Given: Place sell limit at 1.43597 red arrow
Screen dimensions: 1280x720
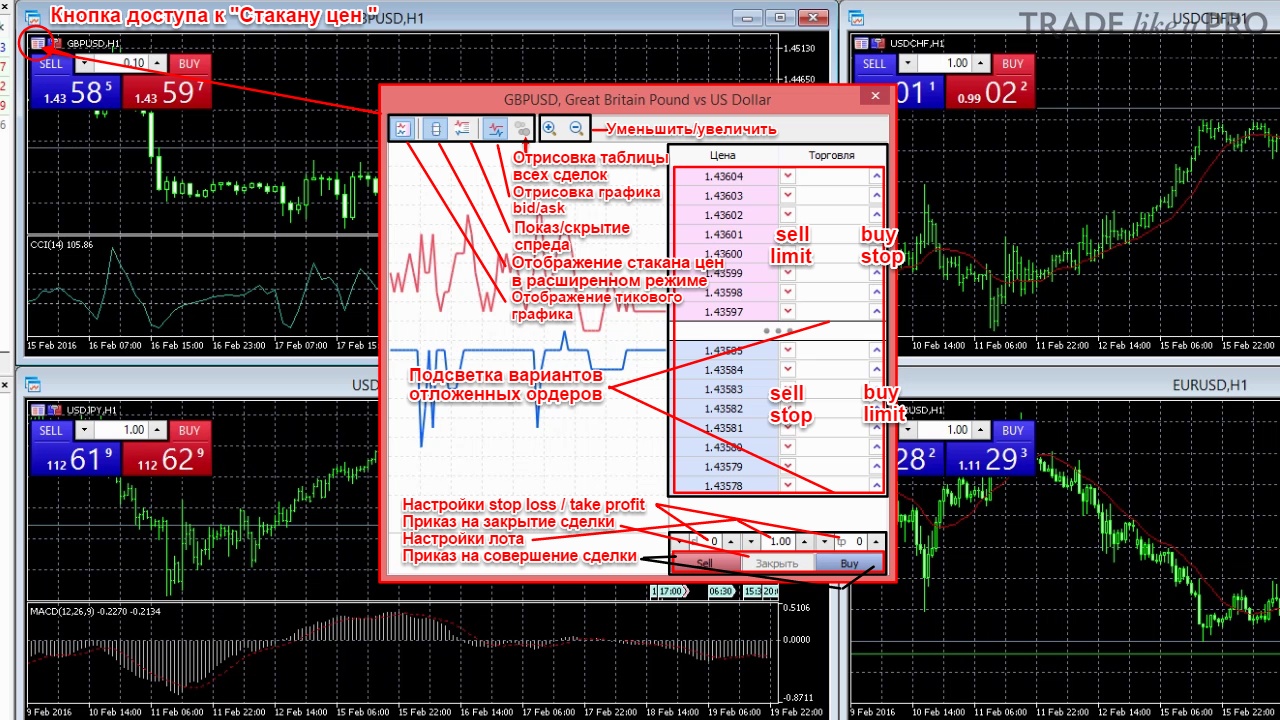Looking at the screenshot, I should click(788, 312).
